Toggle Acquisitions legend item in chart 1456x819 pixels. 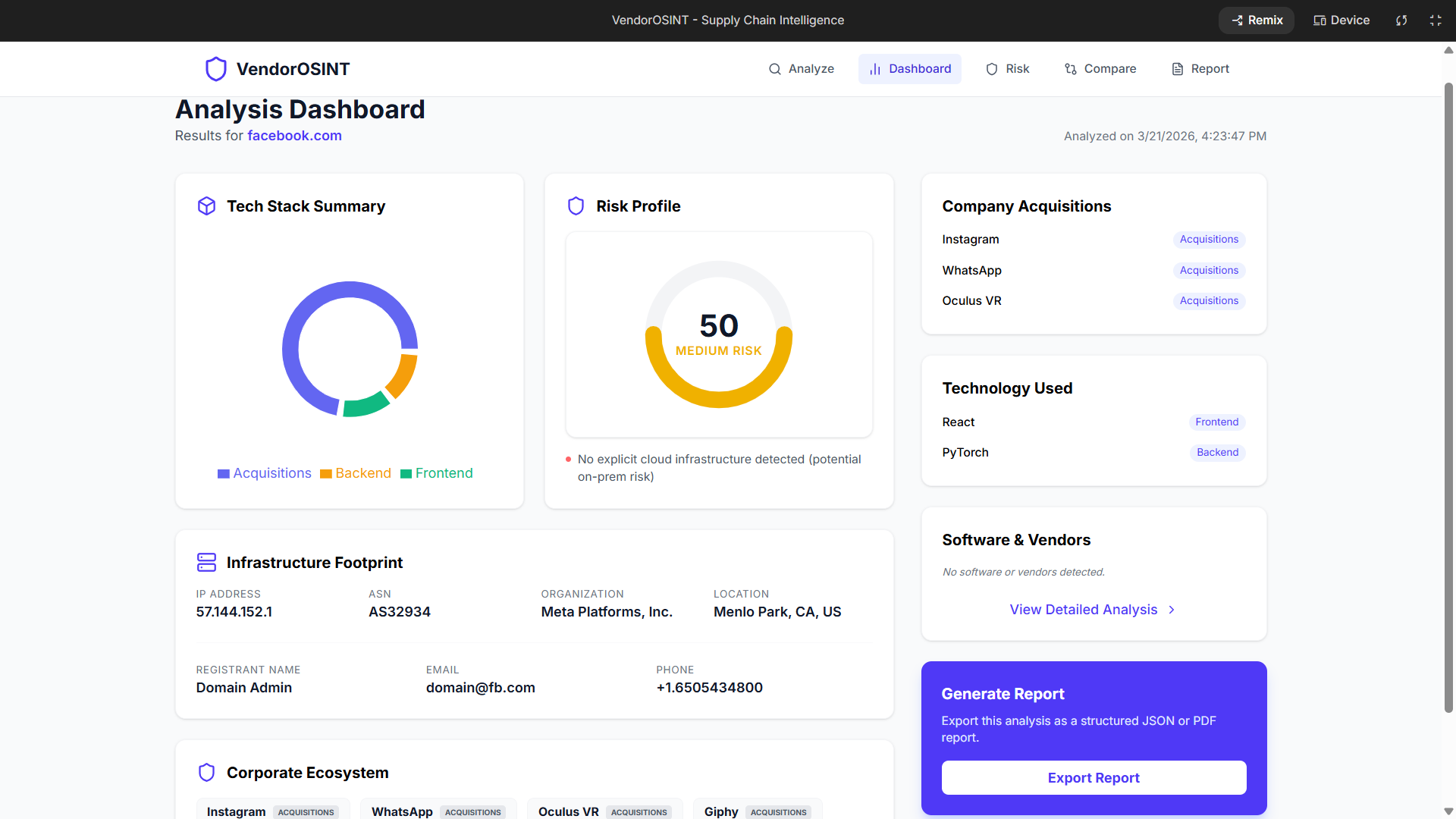click(265, 473)
